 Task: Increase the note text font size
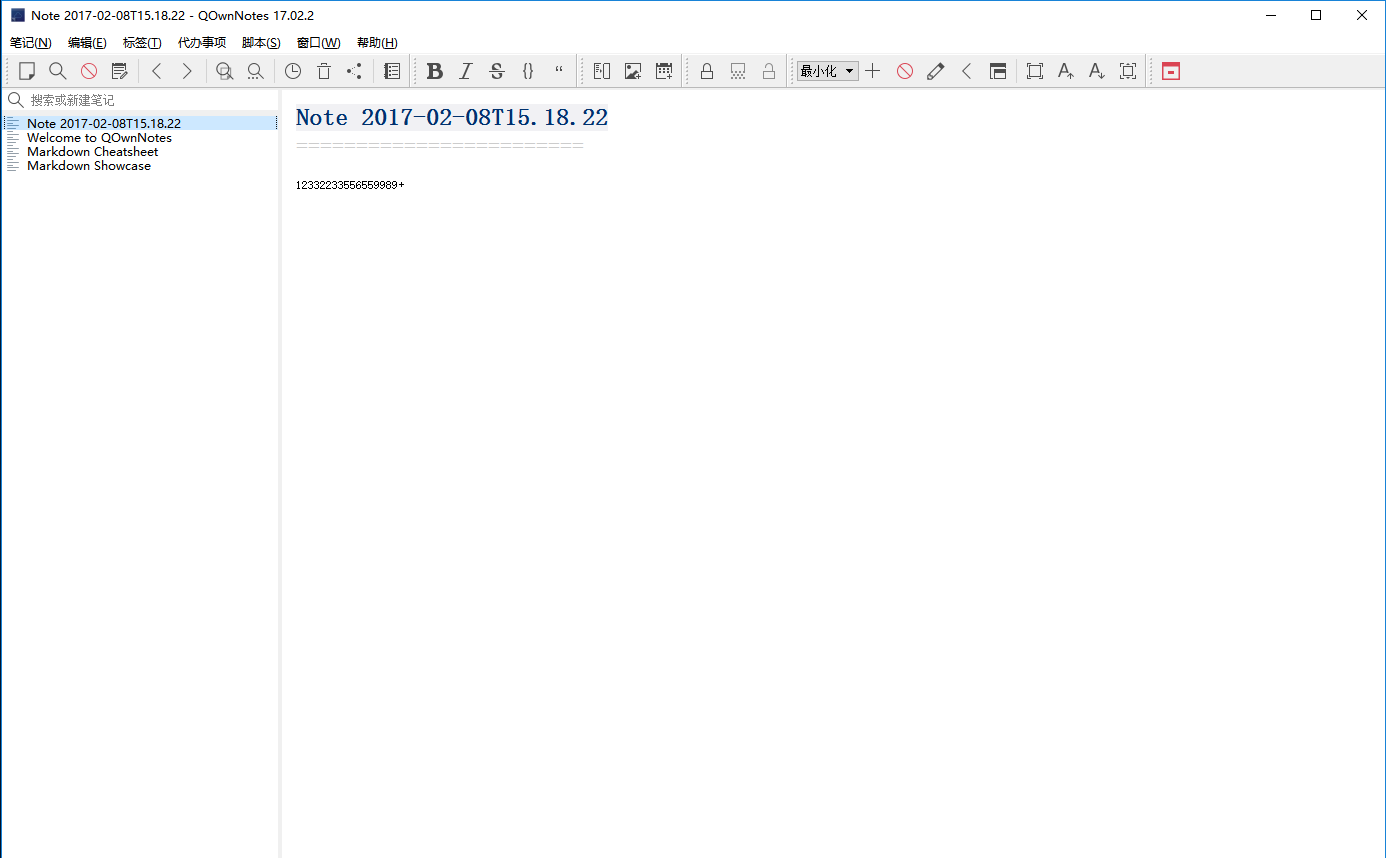pos(1066,71)
